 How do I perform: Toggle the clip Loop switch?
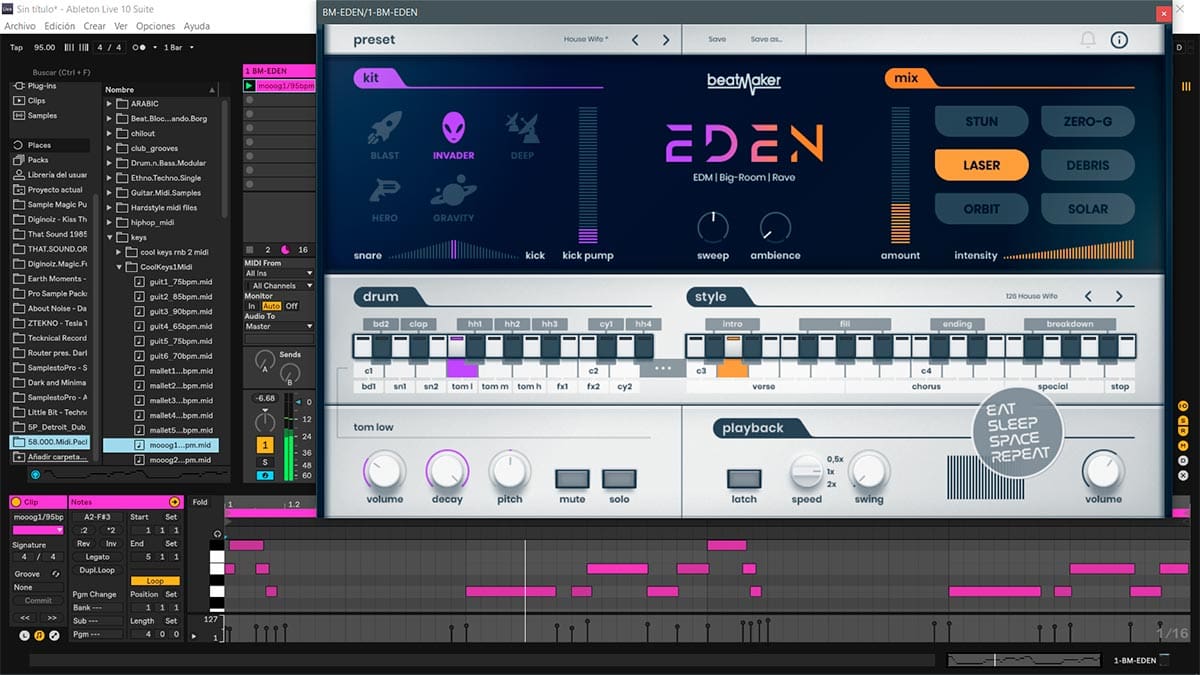155,581
